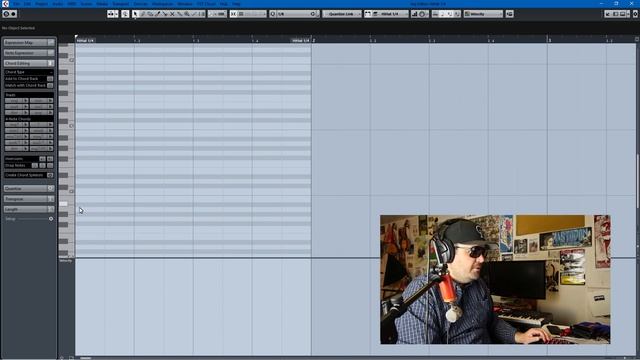This screenshot has height=360, width=640.
Task: Select the Zoom magnifier tool
Action: [187, 14]
